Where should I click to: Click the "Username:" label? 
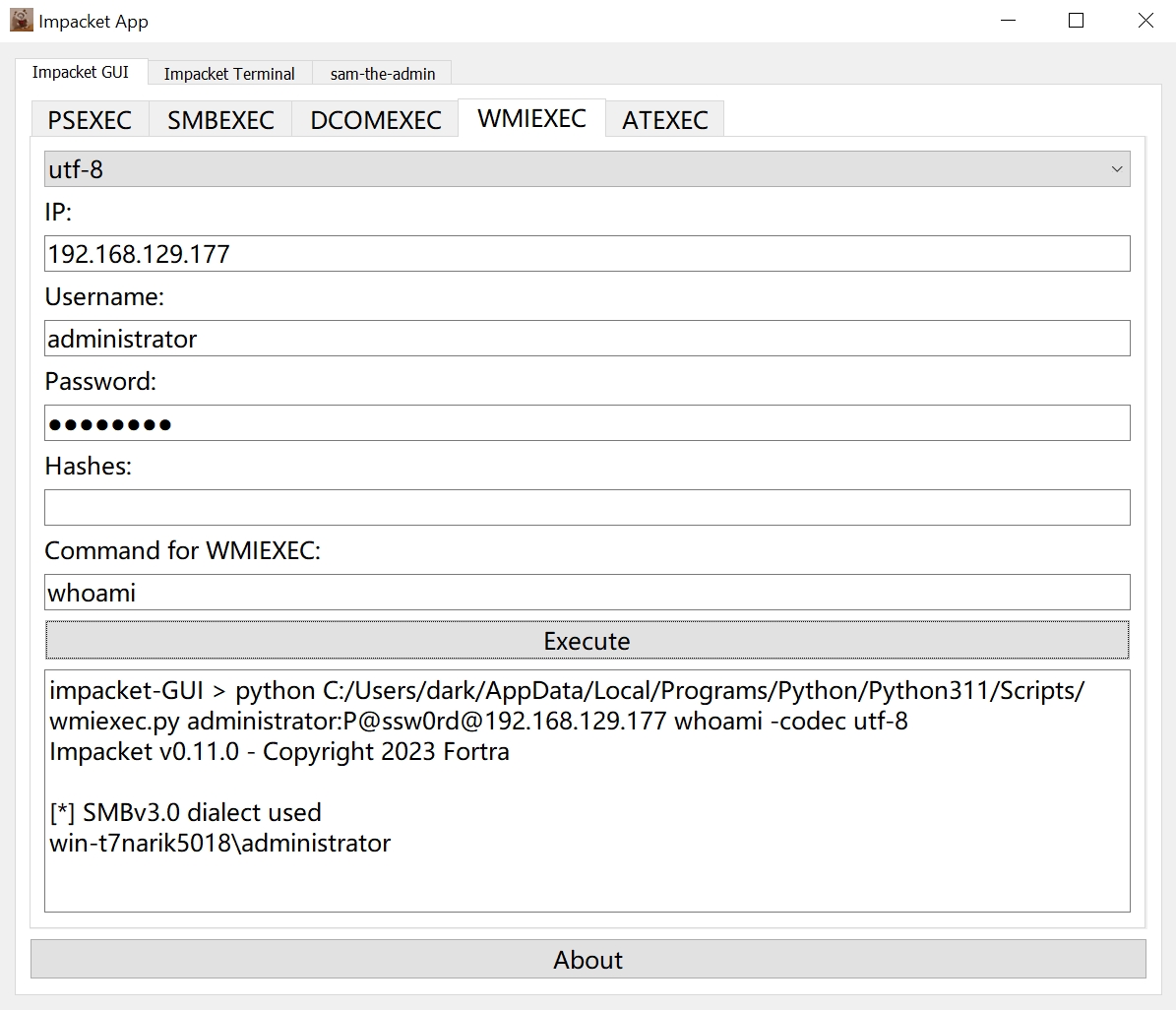coord(104,297)
